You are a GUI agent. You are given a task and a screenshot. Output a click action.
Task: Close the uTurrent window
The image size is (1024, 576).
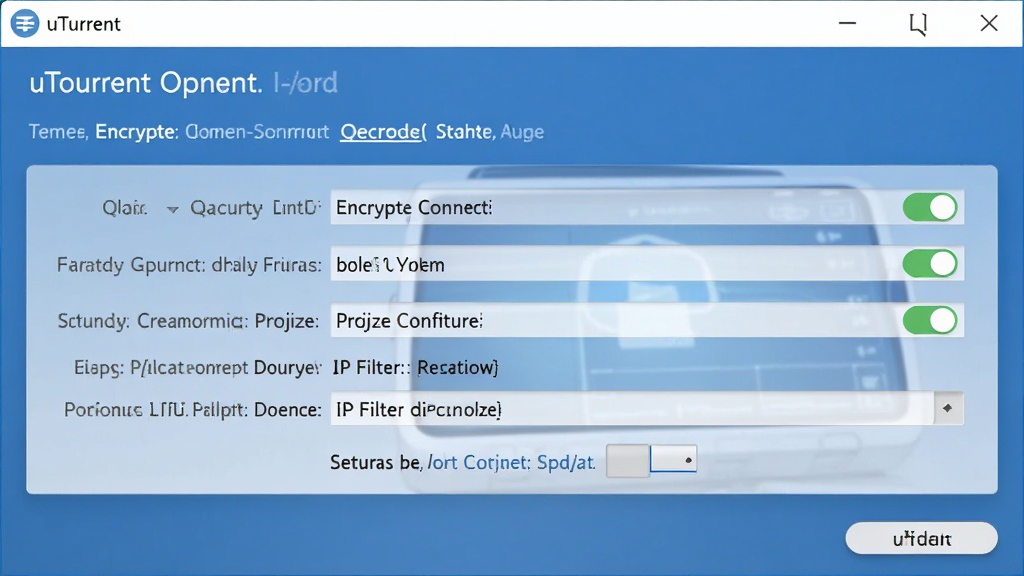pyautogui.click(x=989, y=24)
